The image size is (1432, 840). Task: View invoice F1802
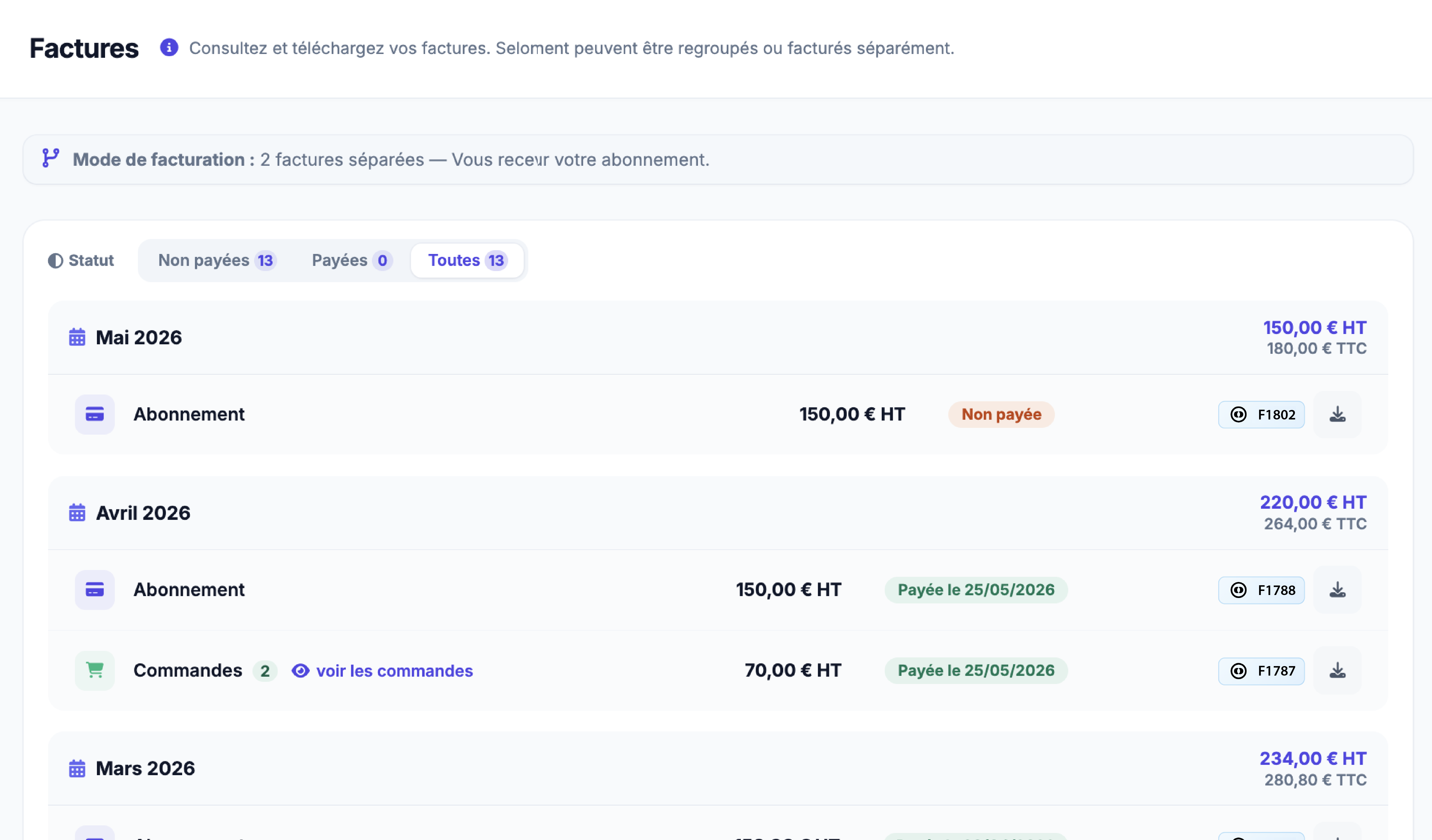1262,415
